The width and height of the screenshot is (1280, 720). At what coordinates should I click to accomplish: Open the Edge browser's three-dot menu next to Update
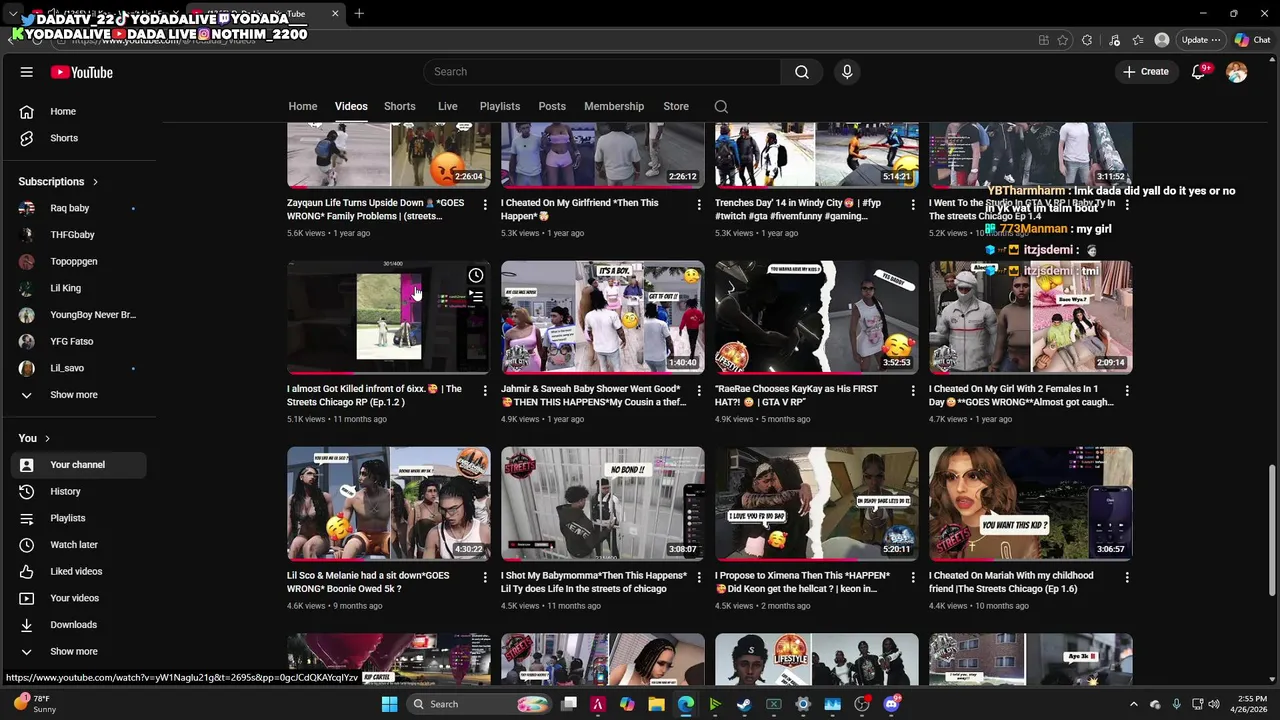pos(1216,40)
